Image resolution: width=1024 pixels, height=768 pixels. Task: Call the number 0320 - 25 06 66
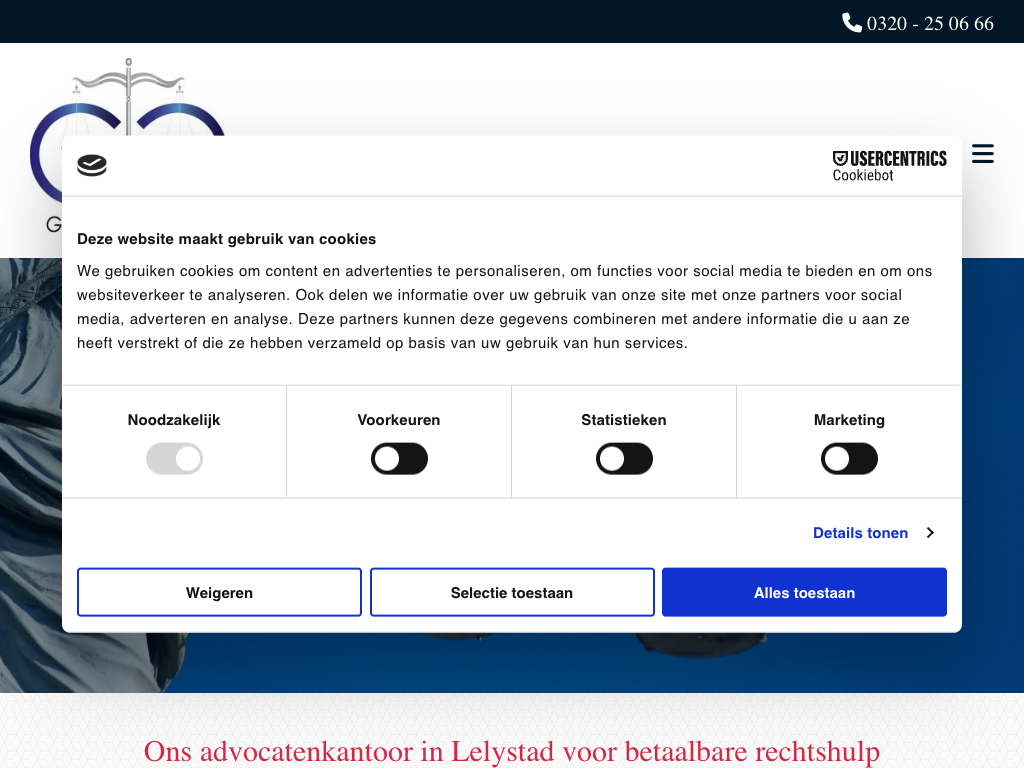(929, 23)
